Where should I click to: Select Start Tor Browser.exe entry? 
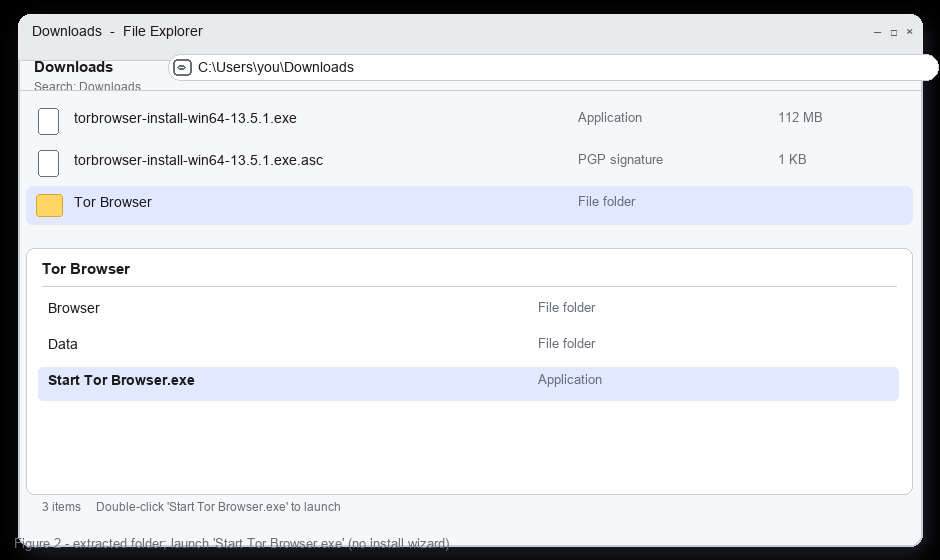tap(468, 384)
